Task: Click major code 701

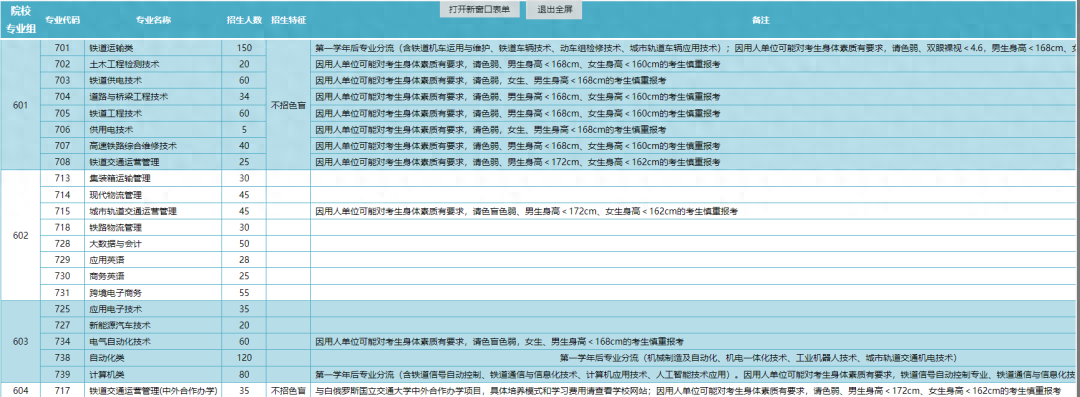Action: tap(63, 48)
